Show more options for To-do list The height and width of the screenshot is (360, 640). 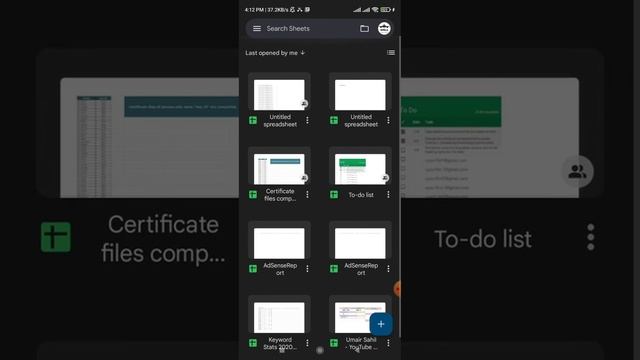pyautogui.click(x=388, y=195)
